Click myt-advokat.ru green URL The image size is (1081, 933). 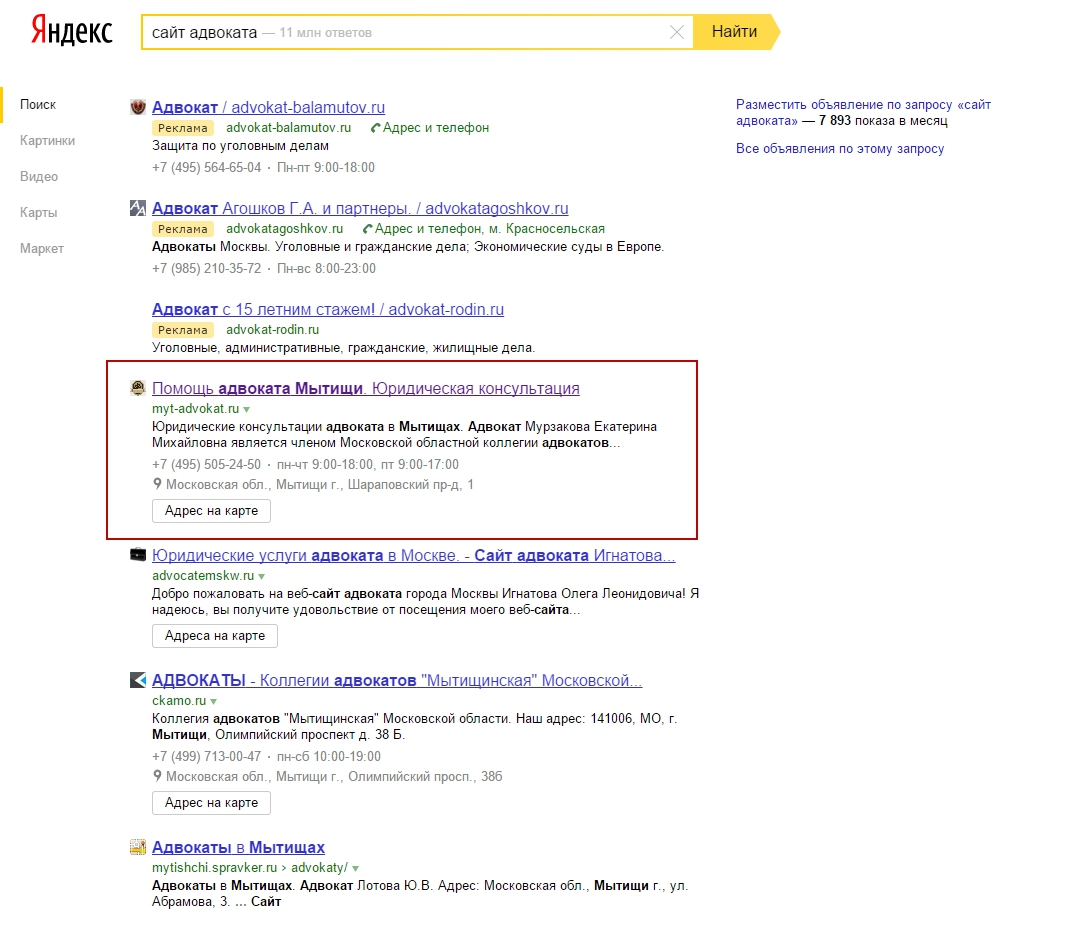tap(195, 408)
